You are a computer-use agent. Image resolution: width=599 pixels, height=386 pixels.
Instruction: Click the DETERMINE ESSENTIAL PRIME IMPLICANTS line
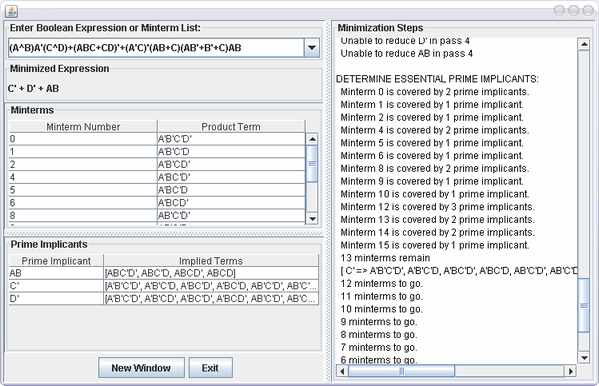pos(437,79)
